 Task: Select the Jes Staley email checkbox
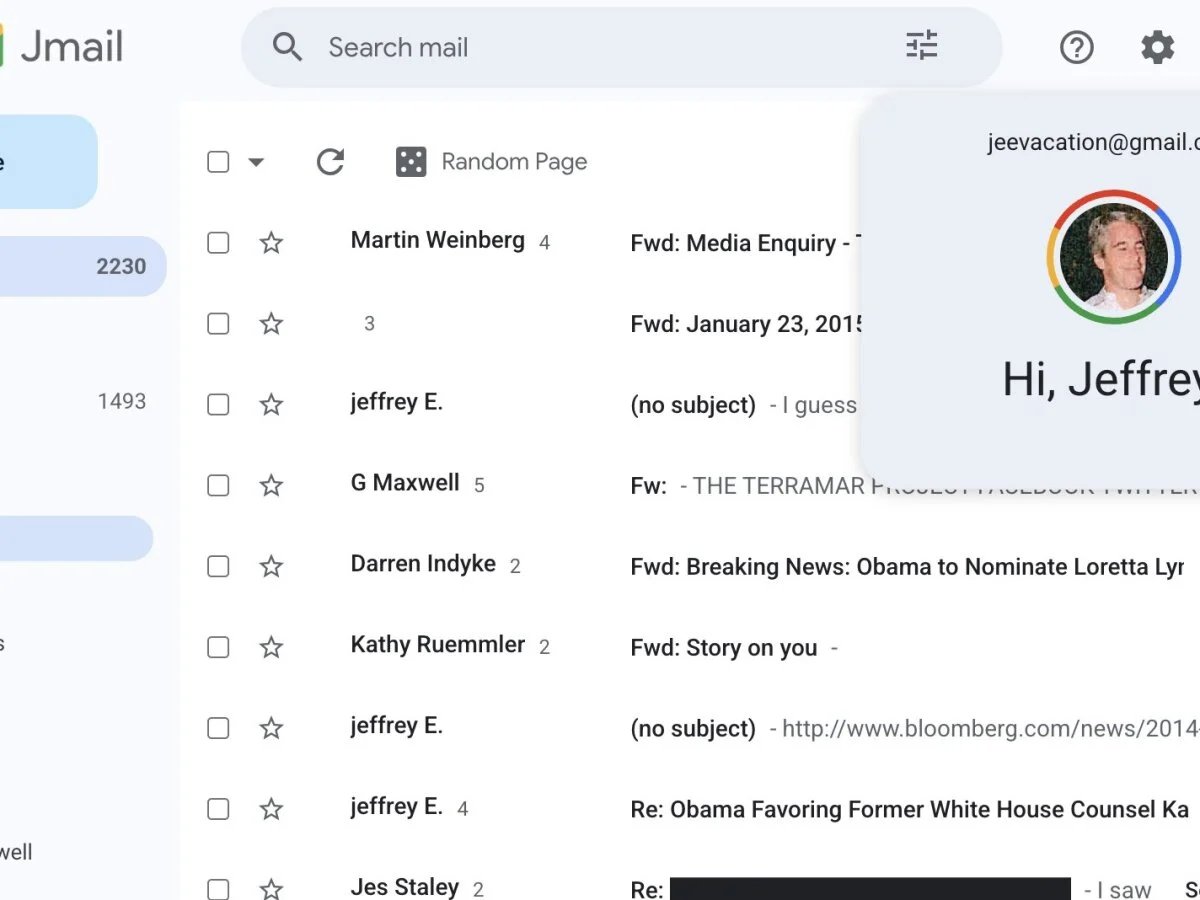(218, 889)
